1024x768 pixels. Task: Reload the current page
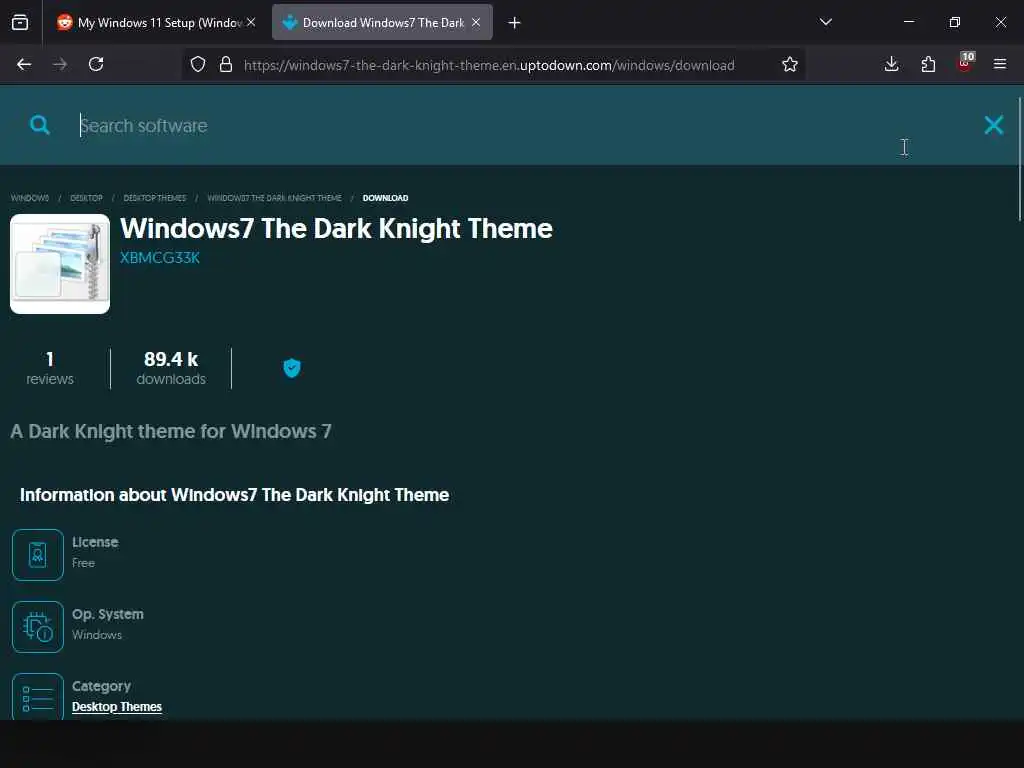(96, 64)
